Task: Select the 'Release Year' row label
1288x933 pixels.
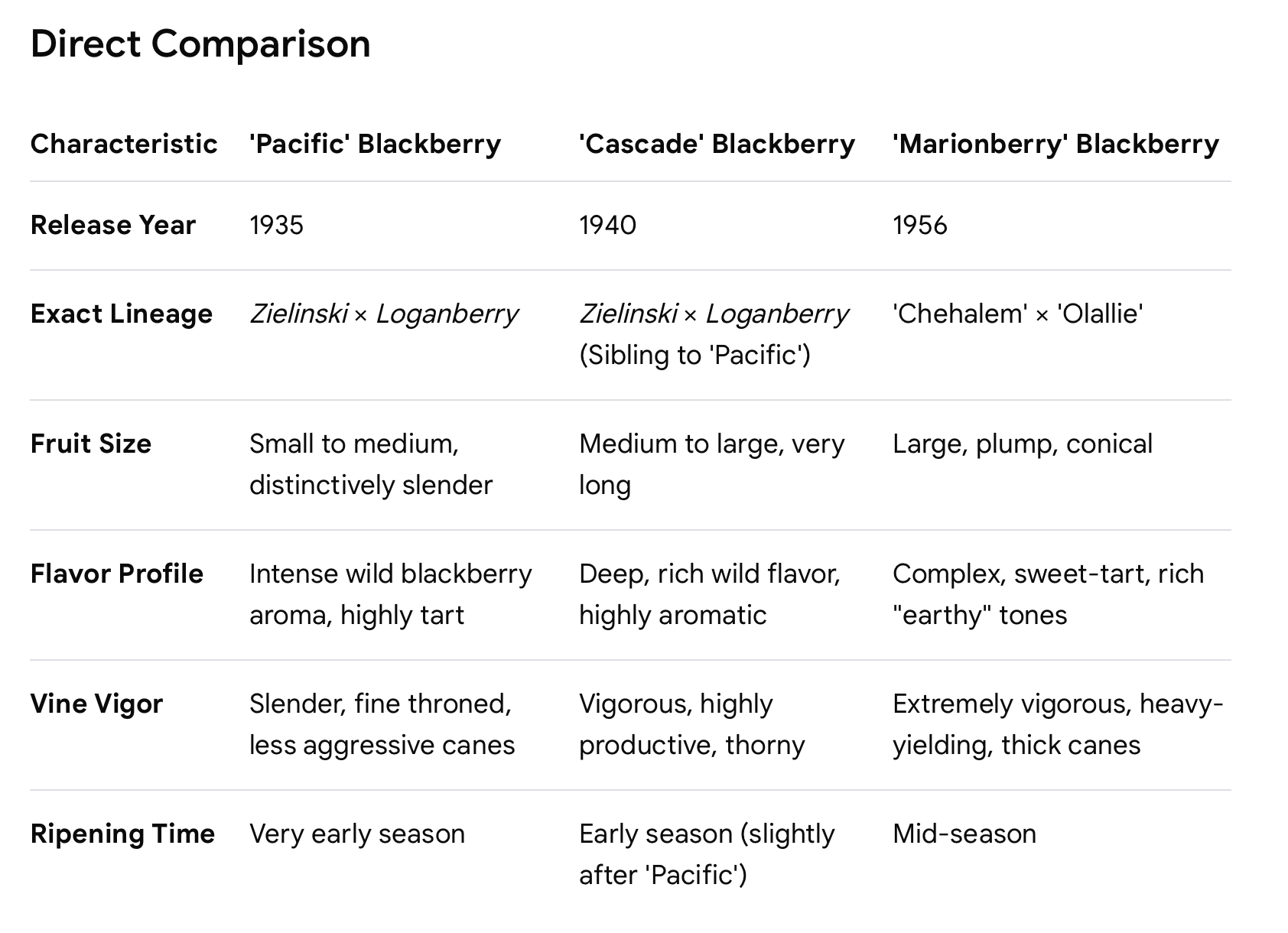Action: pyautogui.click(x=113, y=225)
